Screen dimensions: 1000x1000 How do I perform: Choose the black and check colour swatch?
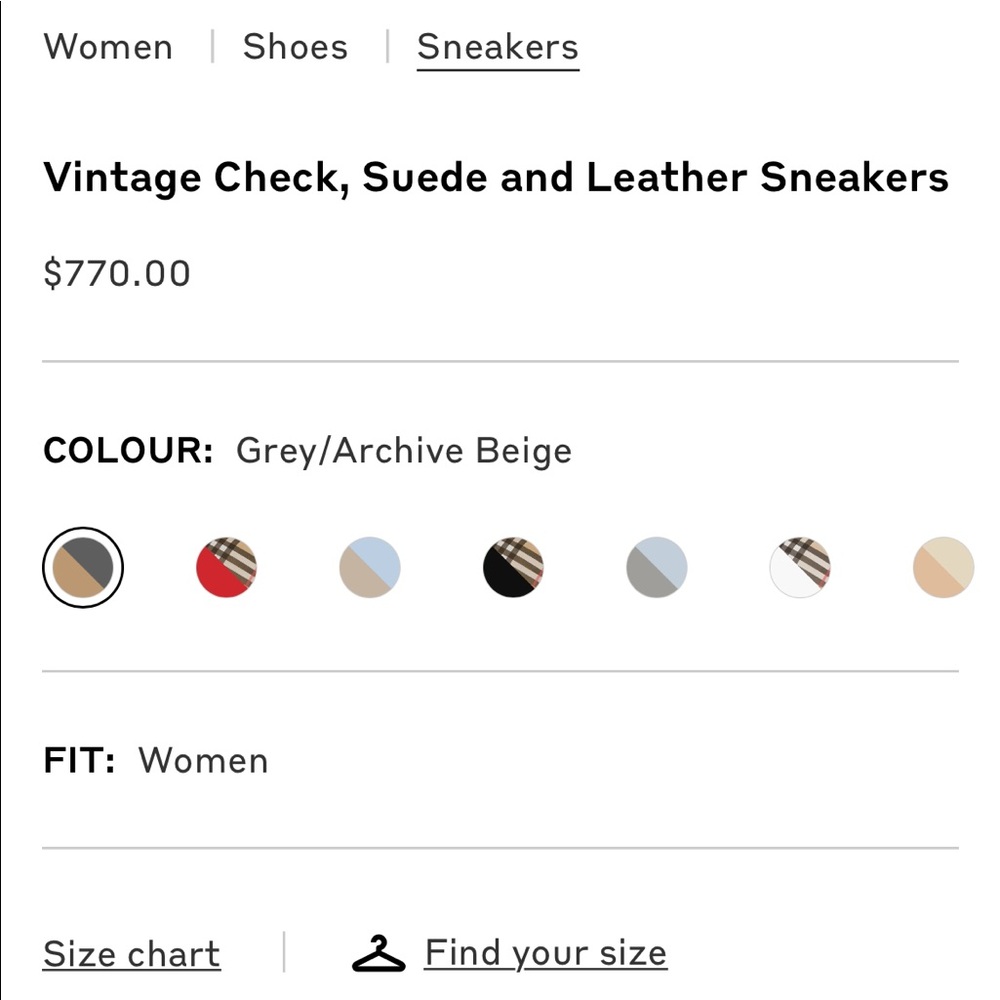513,567
